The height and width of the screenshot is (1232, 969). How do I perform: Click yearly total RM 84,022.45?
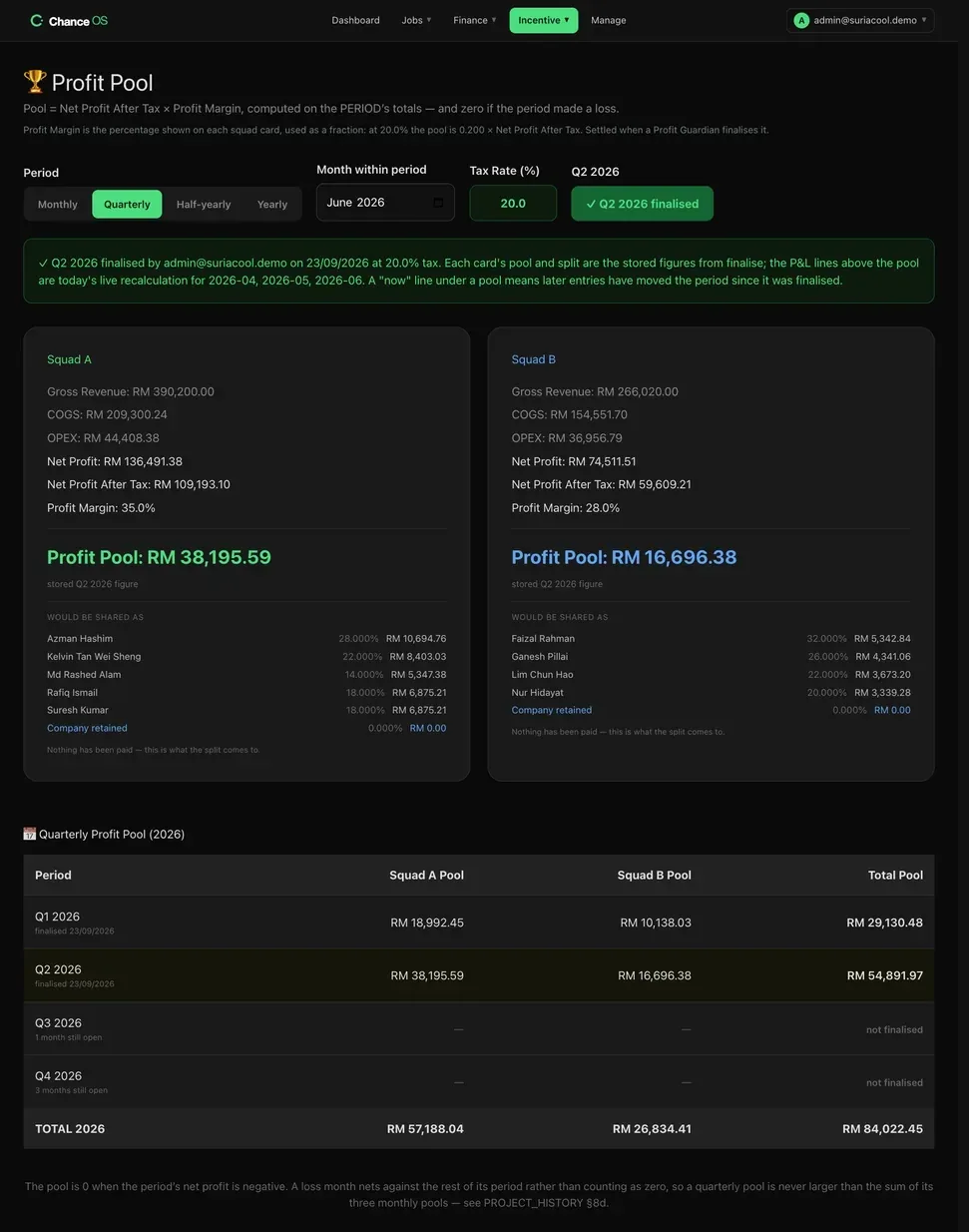882,1129
